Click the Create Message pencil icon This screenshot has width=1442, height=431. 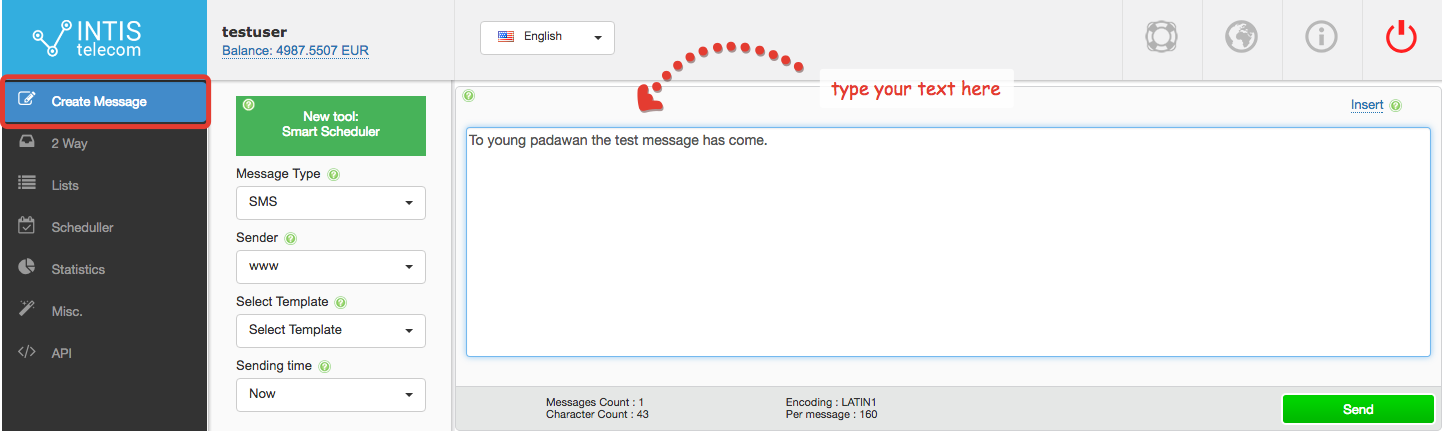(x=27, y=100)
